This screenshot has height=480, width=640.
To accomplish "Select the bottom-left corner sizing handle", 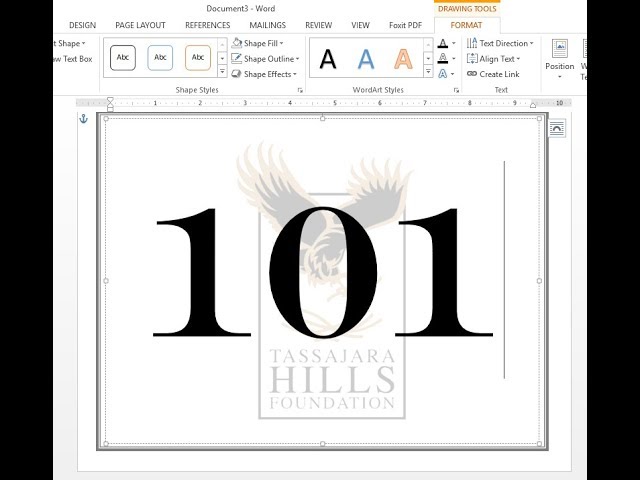I will point(106,444).
